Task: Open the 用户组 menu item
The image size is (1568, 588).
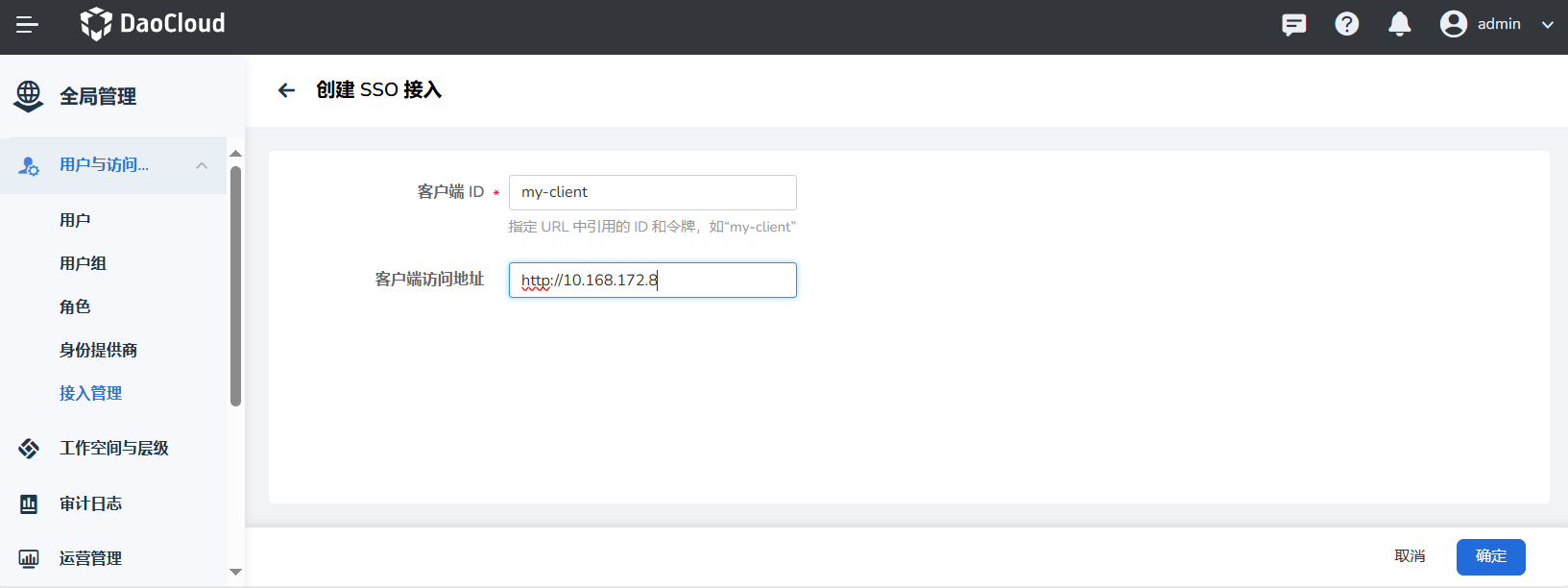Action: pos(83,263)
